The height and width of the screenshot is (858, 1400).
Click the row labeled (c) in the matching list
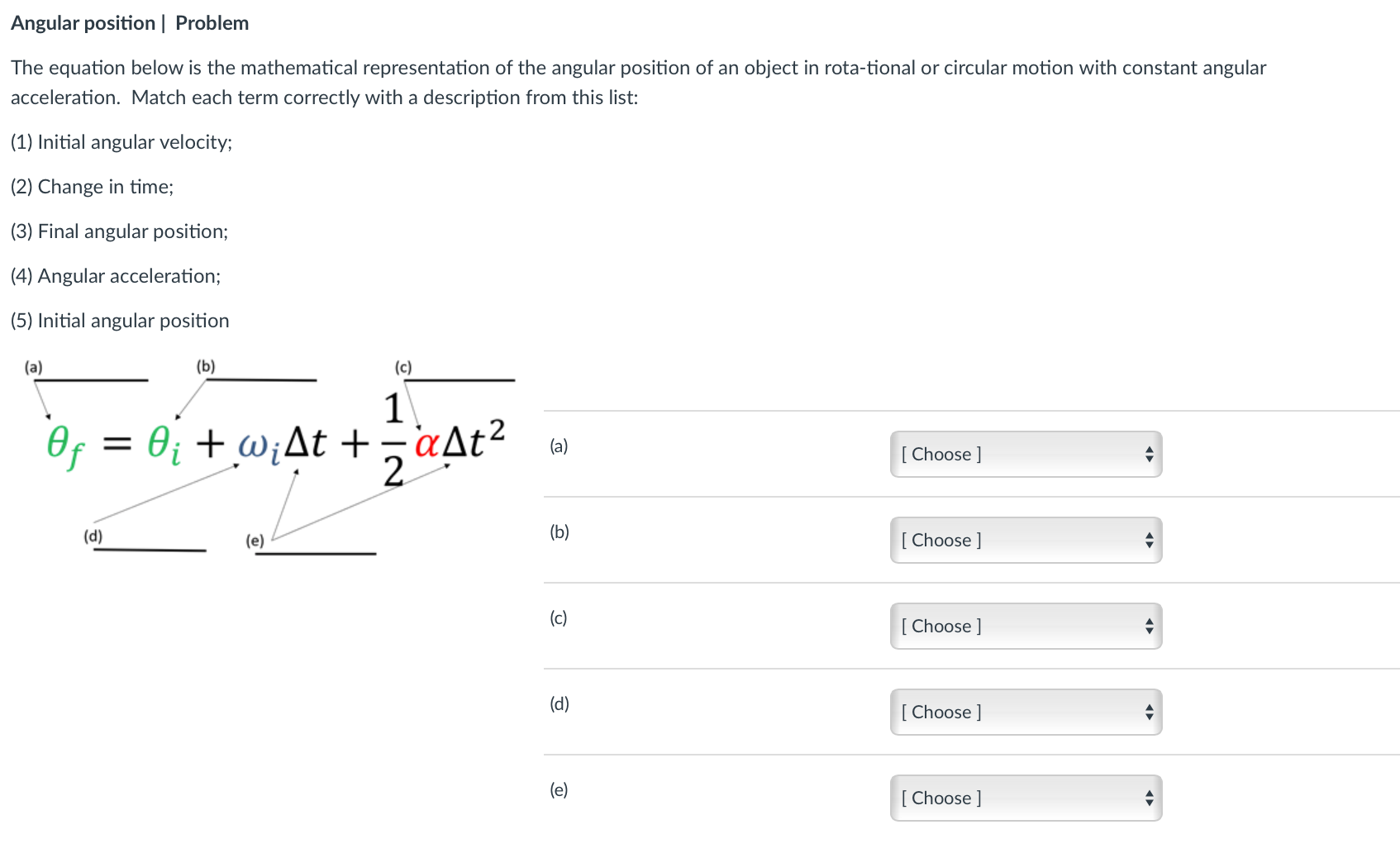[559, 617]
